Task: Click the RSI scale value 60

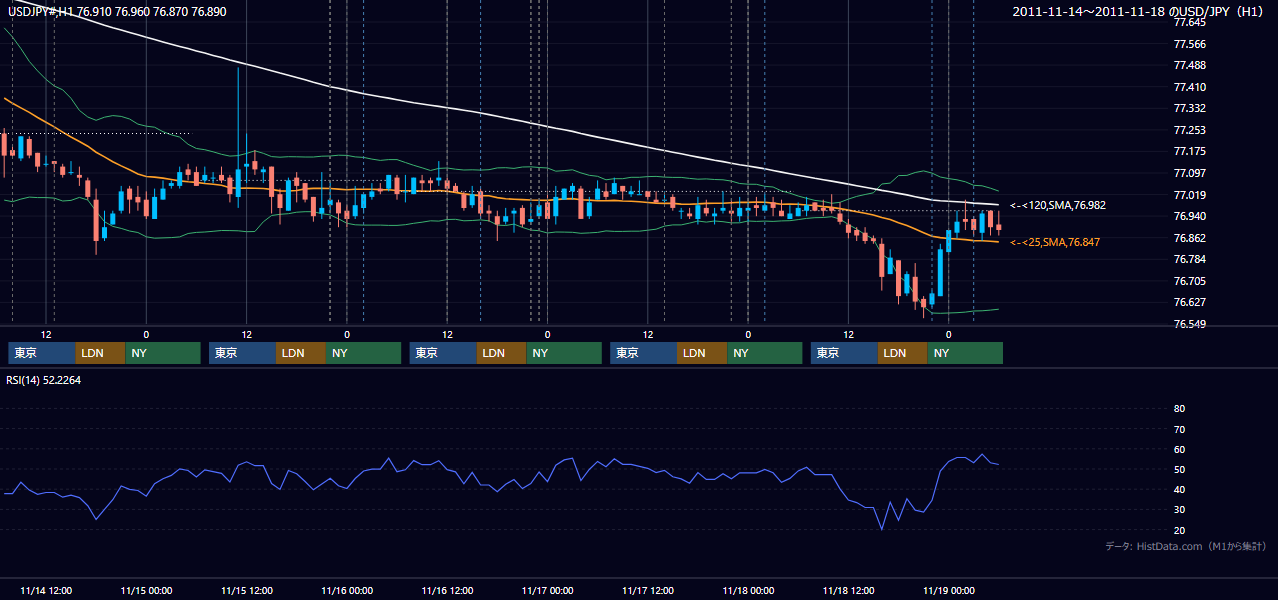Action: click(1179, 449)
